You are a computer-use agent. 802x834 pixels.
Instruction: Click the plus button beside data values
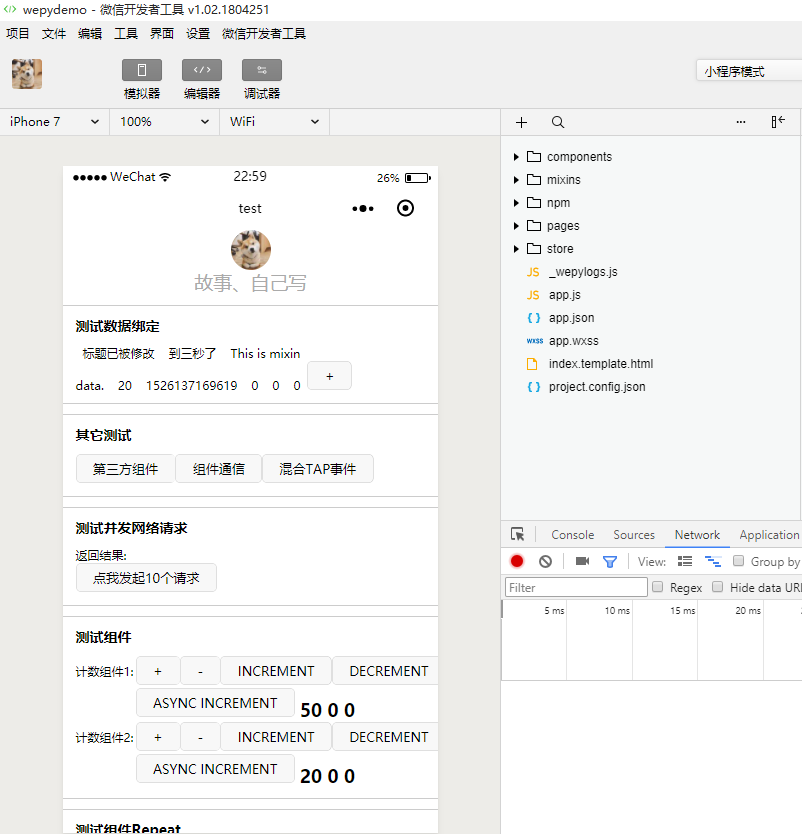329,376
